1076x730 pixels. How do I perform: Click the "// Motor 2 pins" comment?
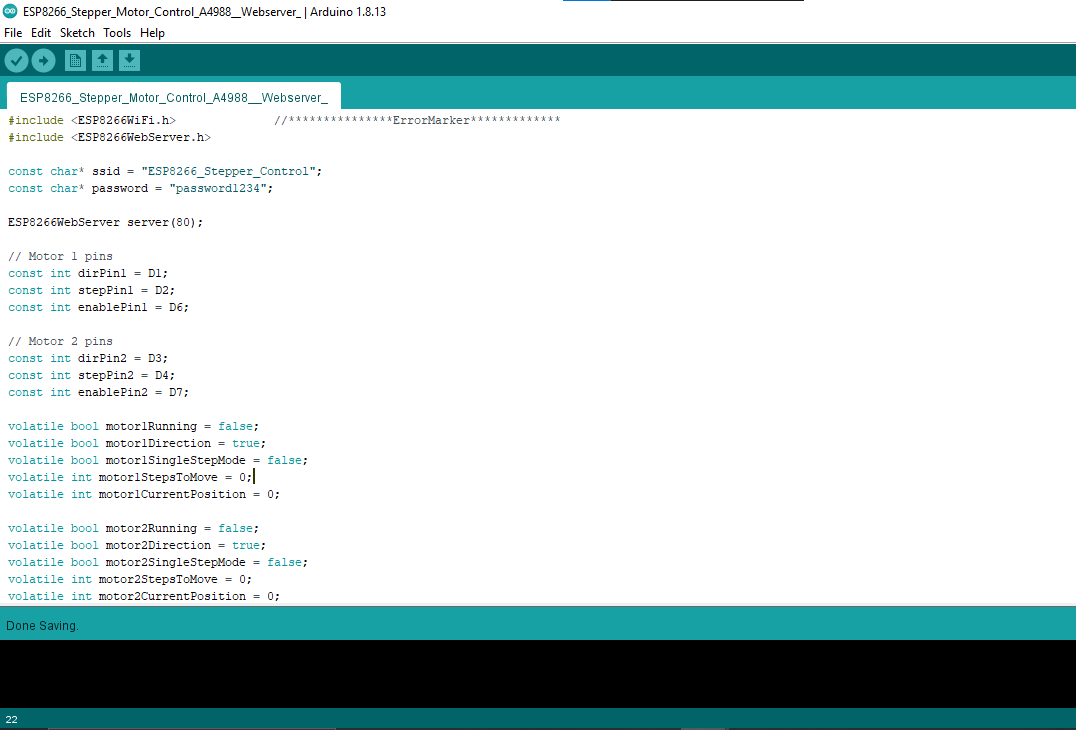pyautogui.click(x=60, y=341)
